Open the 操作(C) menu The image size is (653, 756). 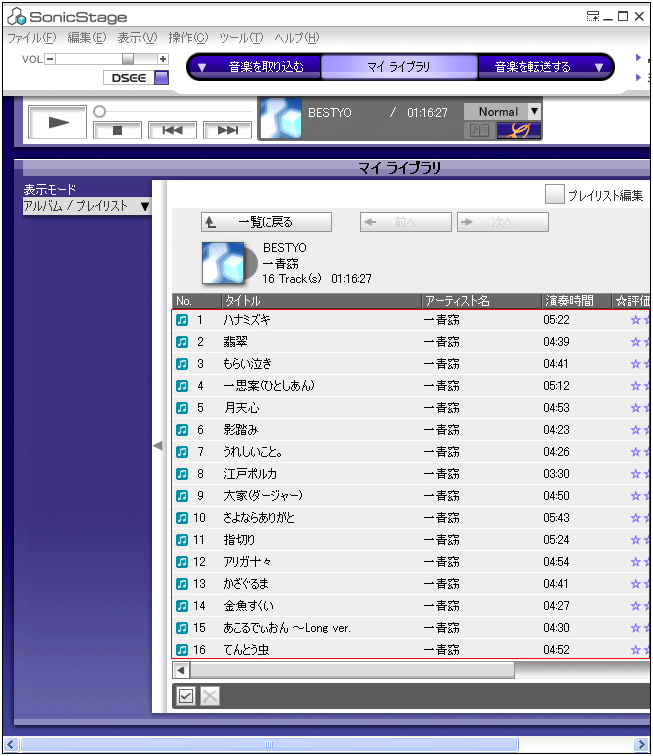click(188, 38)
